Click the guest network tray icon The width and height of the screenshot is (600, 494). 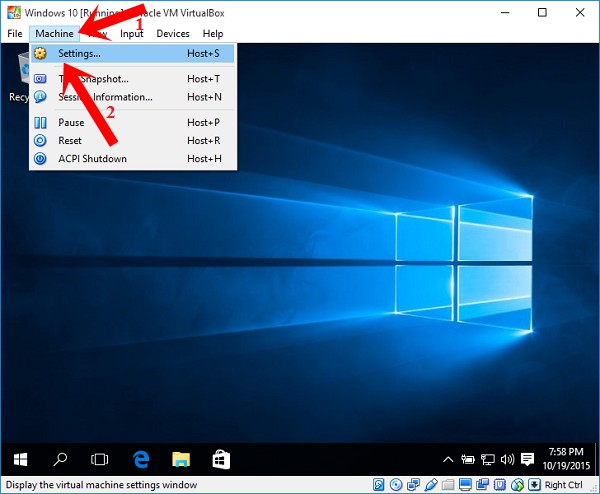click(x=488, y=459)
